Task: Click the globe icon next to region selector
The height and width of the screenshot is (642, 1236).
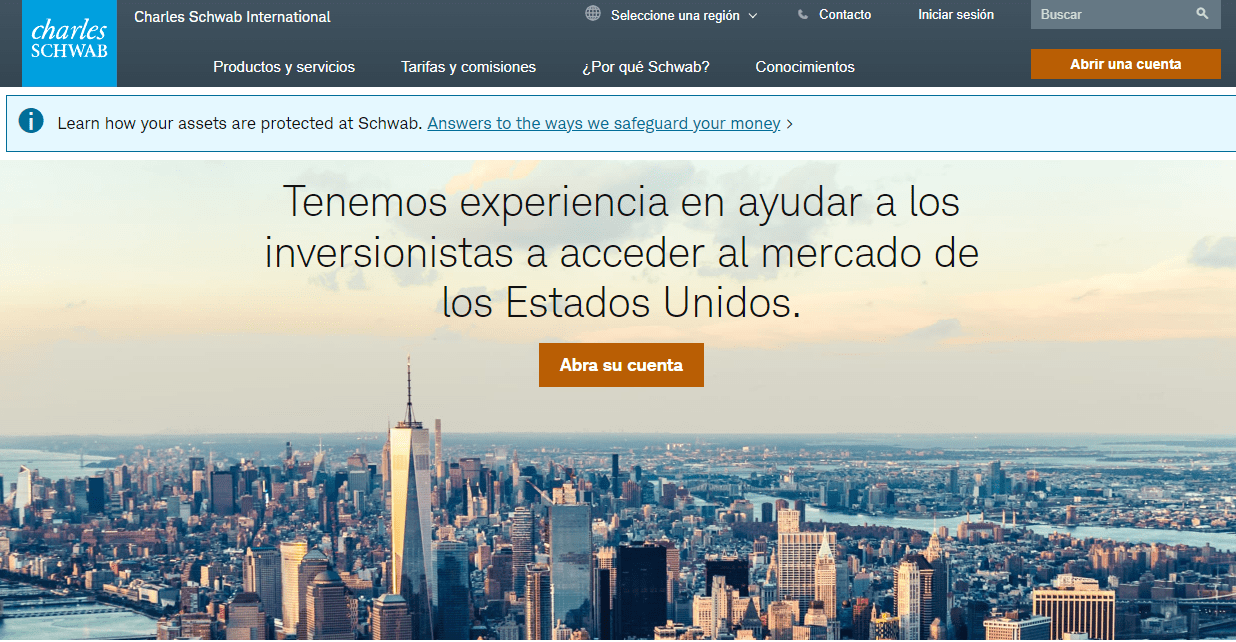Action: click(593, 15)
